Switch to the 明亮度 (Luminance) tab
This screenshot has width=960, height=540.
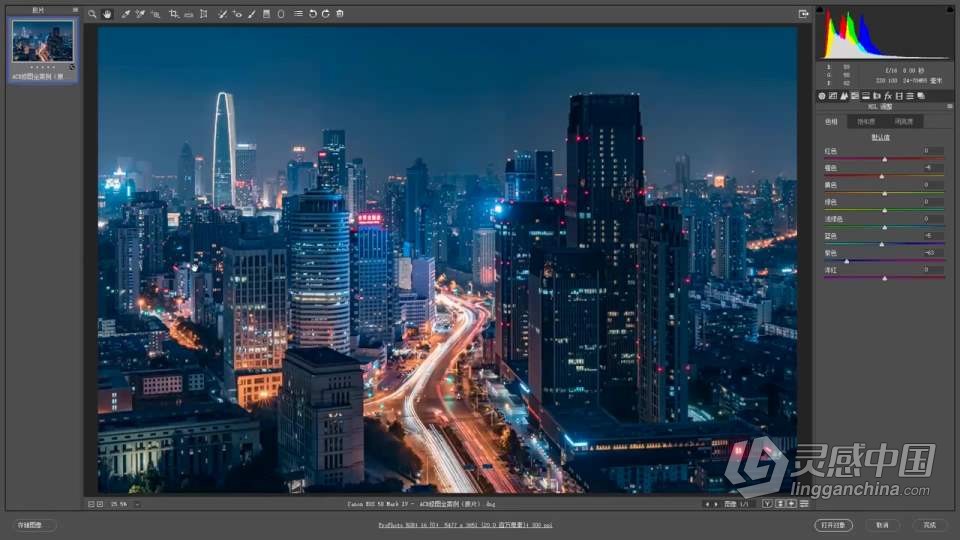pos(904,122)
